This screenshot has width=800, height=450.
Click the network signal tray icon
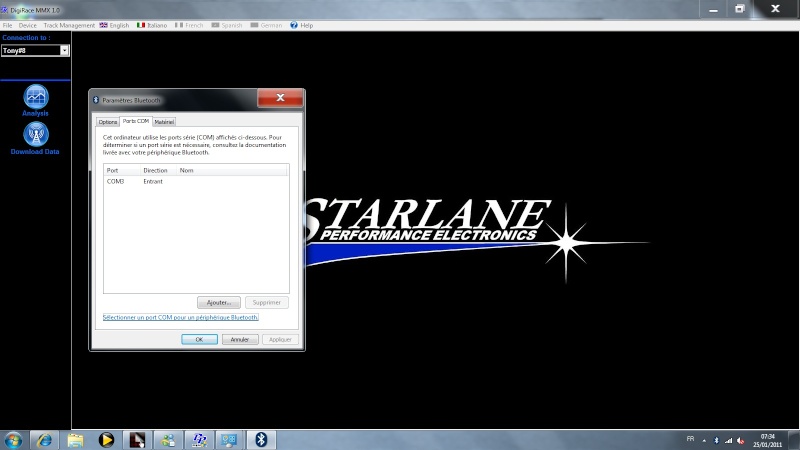(x=729, y=440)
